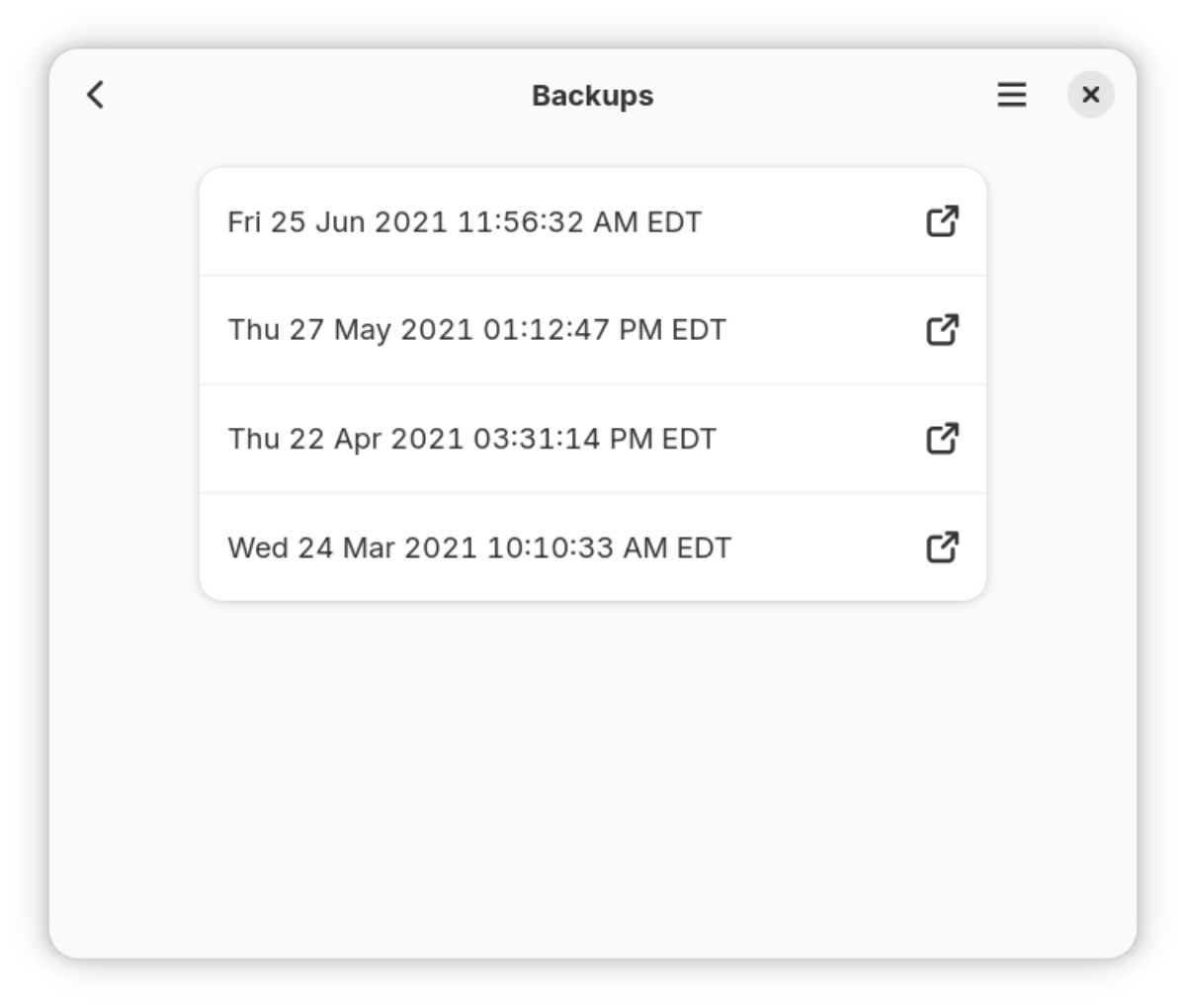This screenshot has width=1186, height=1008.
Task: Open the newest backup's external-link icon
Action: (x=942, y=221)
